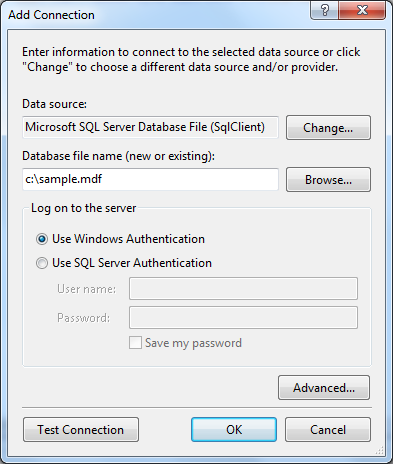Click the Data source display field
This screenshot has width=393, height=464.
click(x=150, y=127)
